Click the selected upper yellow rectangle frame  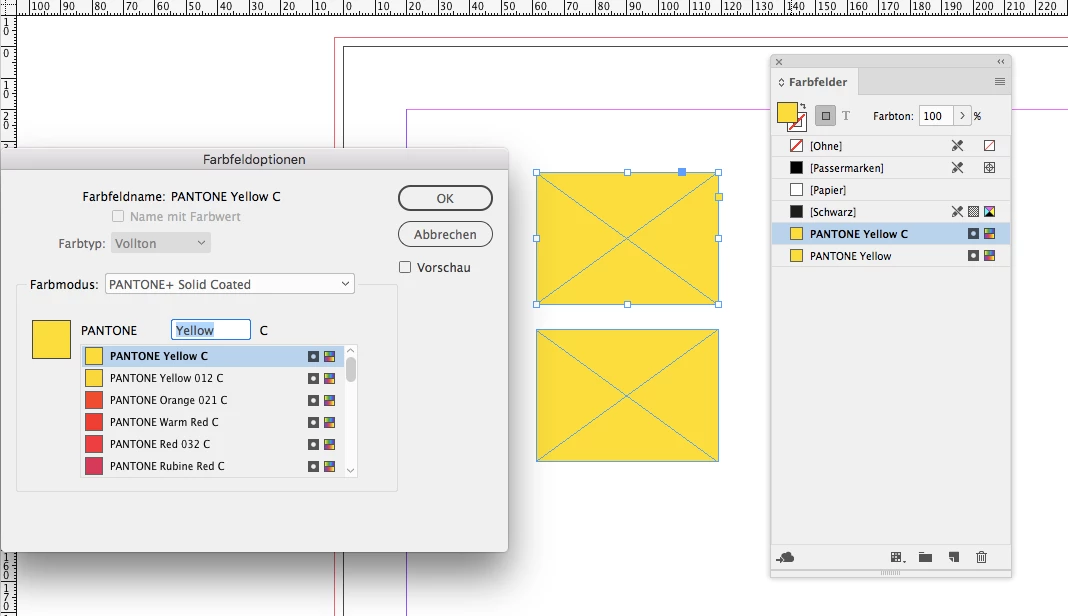pyautogui.click(x=627, y=238)
